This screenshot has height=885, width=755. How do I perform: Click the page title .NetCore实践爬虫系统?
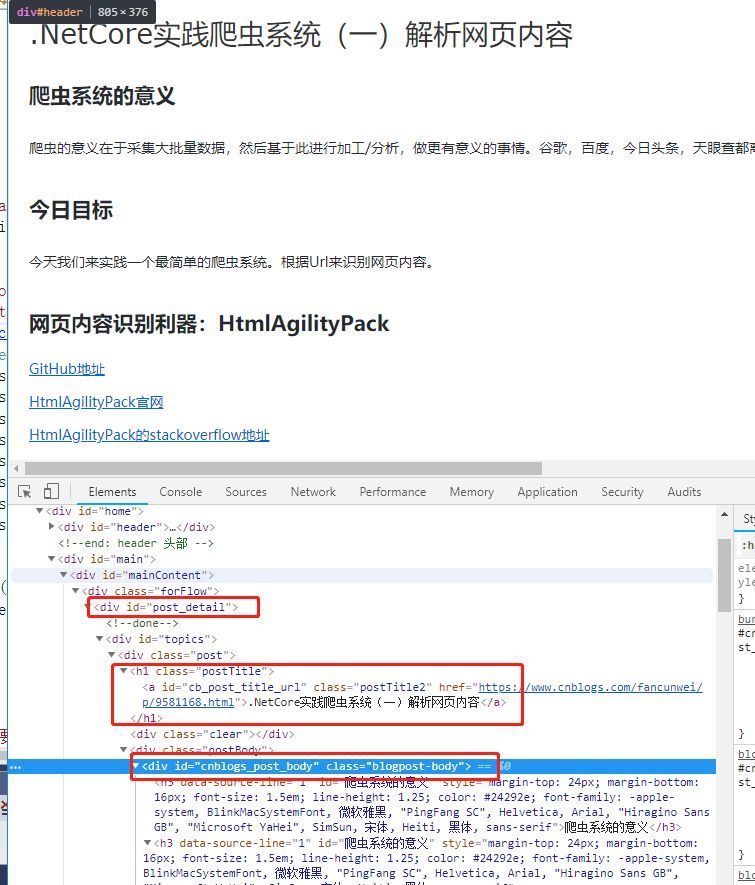tap(301, 34)
